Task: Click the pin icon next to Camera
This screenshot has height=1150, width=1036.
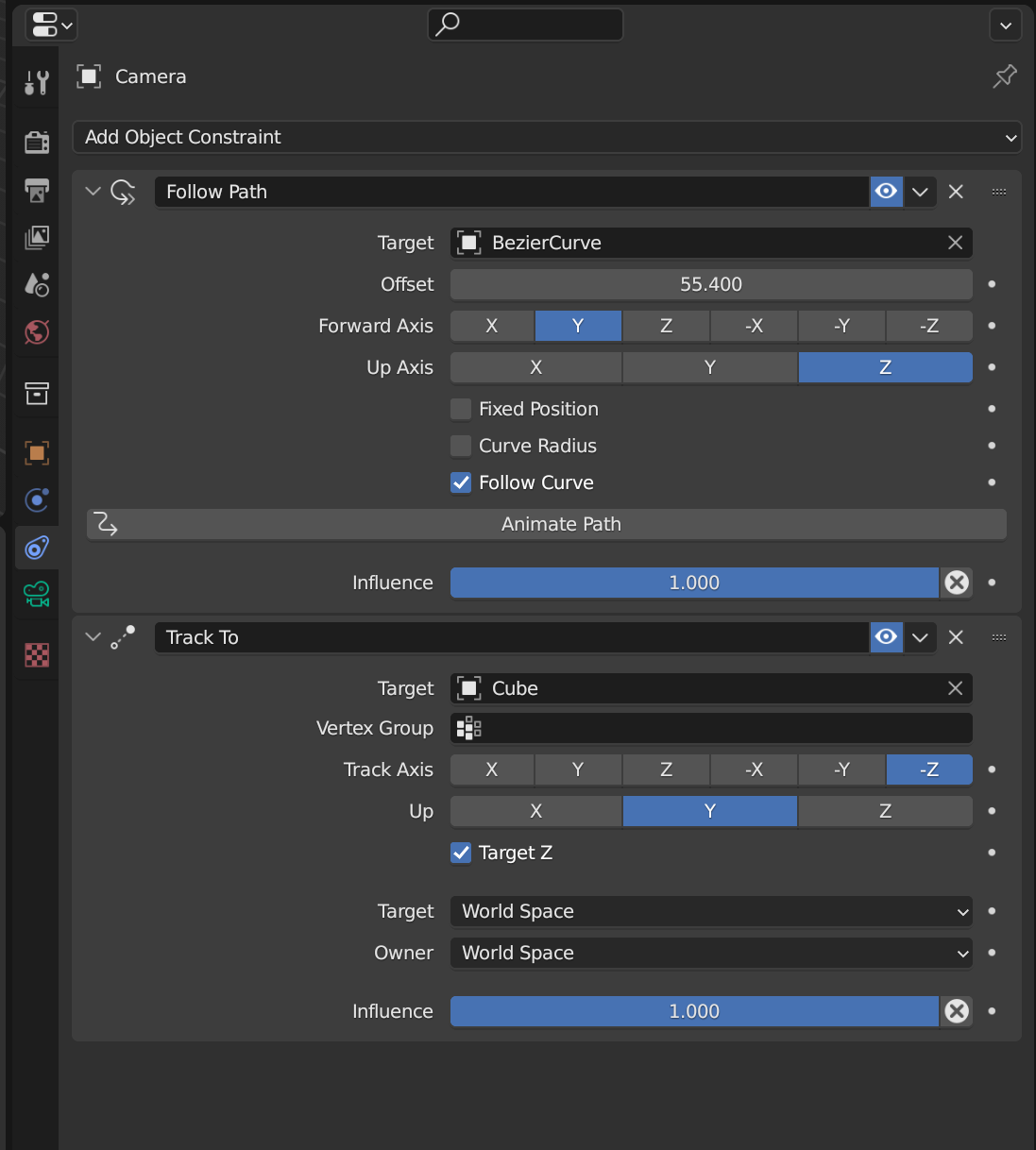Action: (1005, 76)
